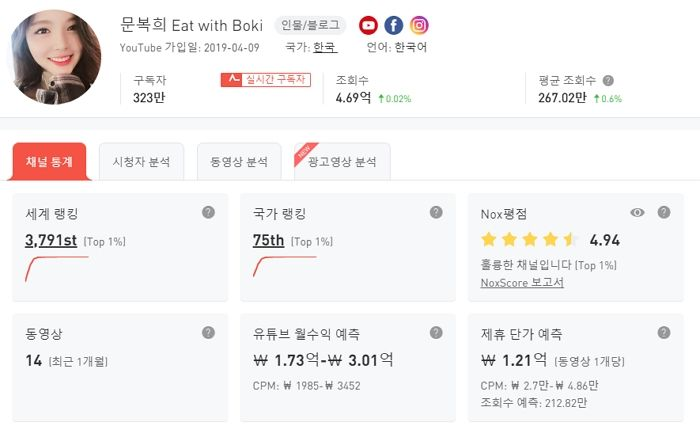Viewport: 700px width, 426px height.
Task: Click help icon in 동영상 card
Action: point(208,333)
